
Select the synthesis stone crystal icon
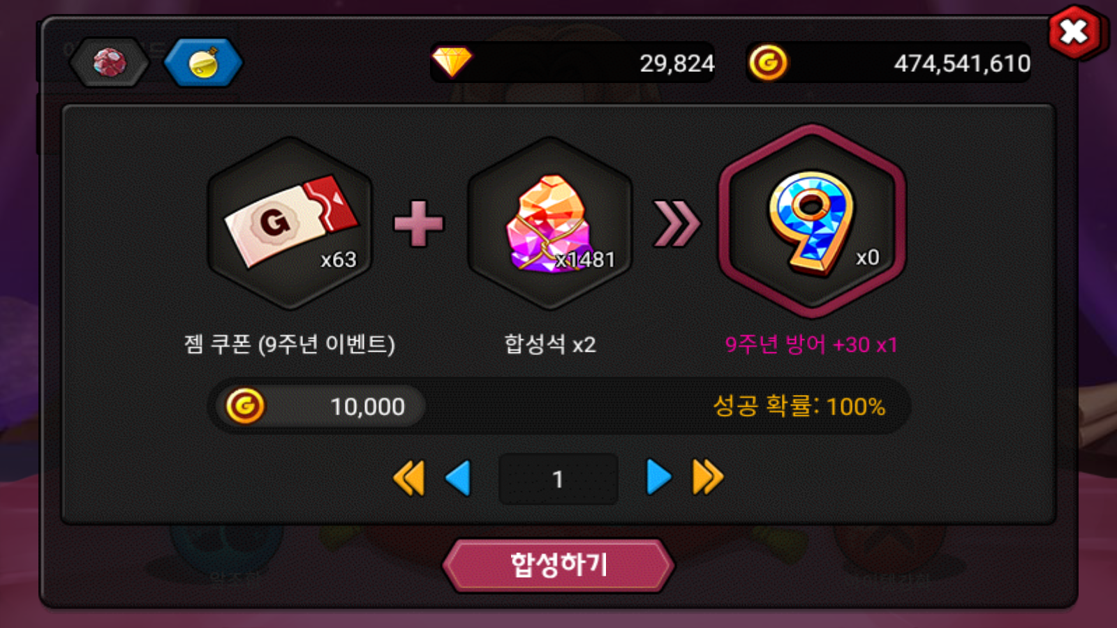click(x=550, y=224)
